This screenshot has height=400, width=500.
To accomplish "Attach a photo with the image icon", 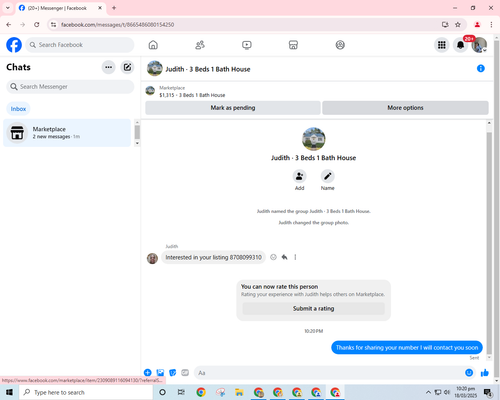I will pyautogui.click(x=160, y=373).
